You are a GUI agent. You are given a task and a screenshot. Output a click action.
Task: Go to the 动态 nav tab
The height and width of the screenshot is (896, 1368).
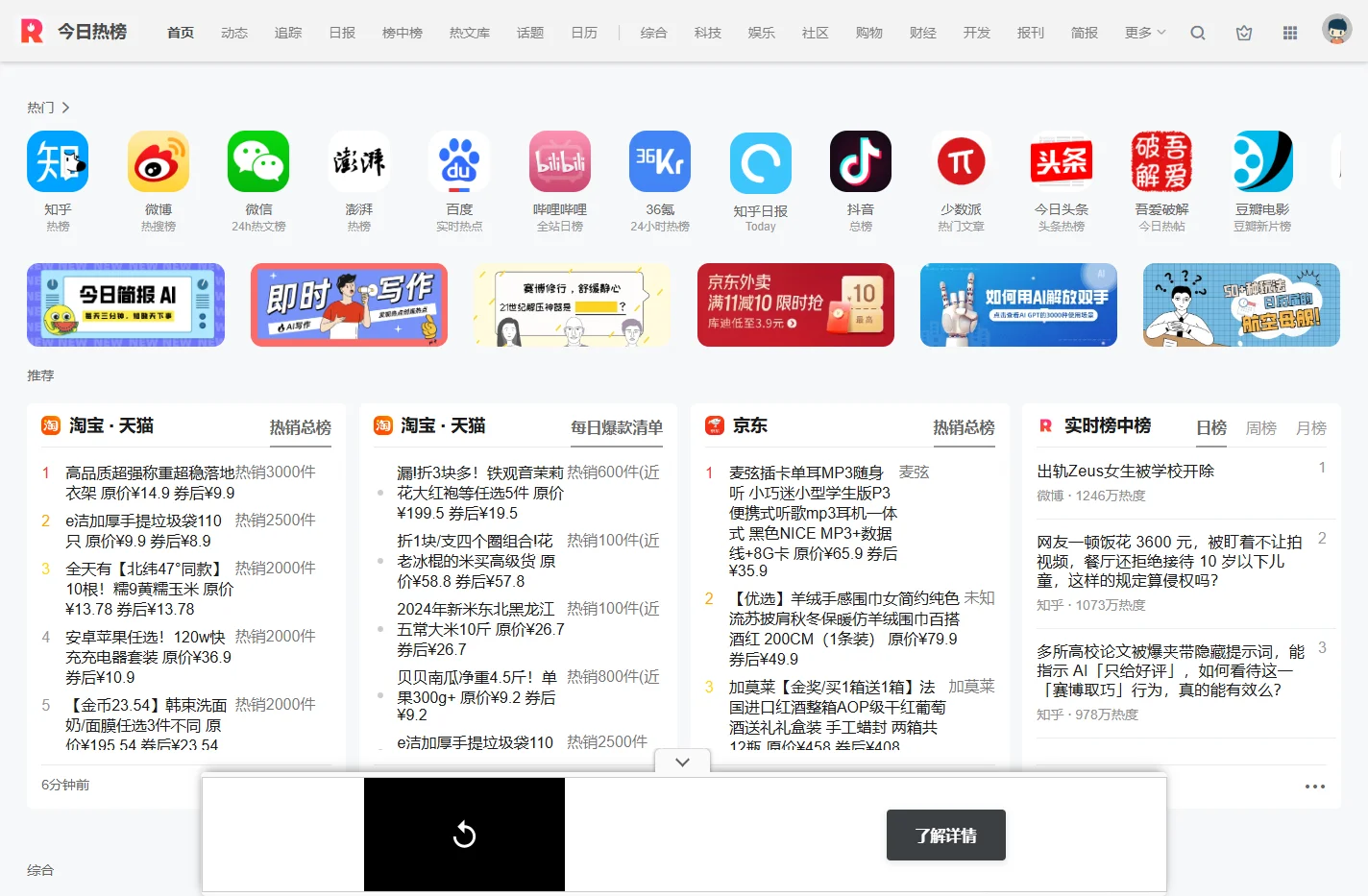234,33
